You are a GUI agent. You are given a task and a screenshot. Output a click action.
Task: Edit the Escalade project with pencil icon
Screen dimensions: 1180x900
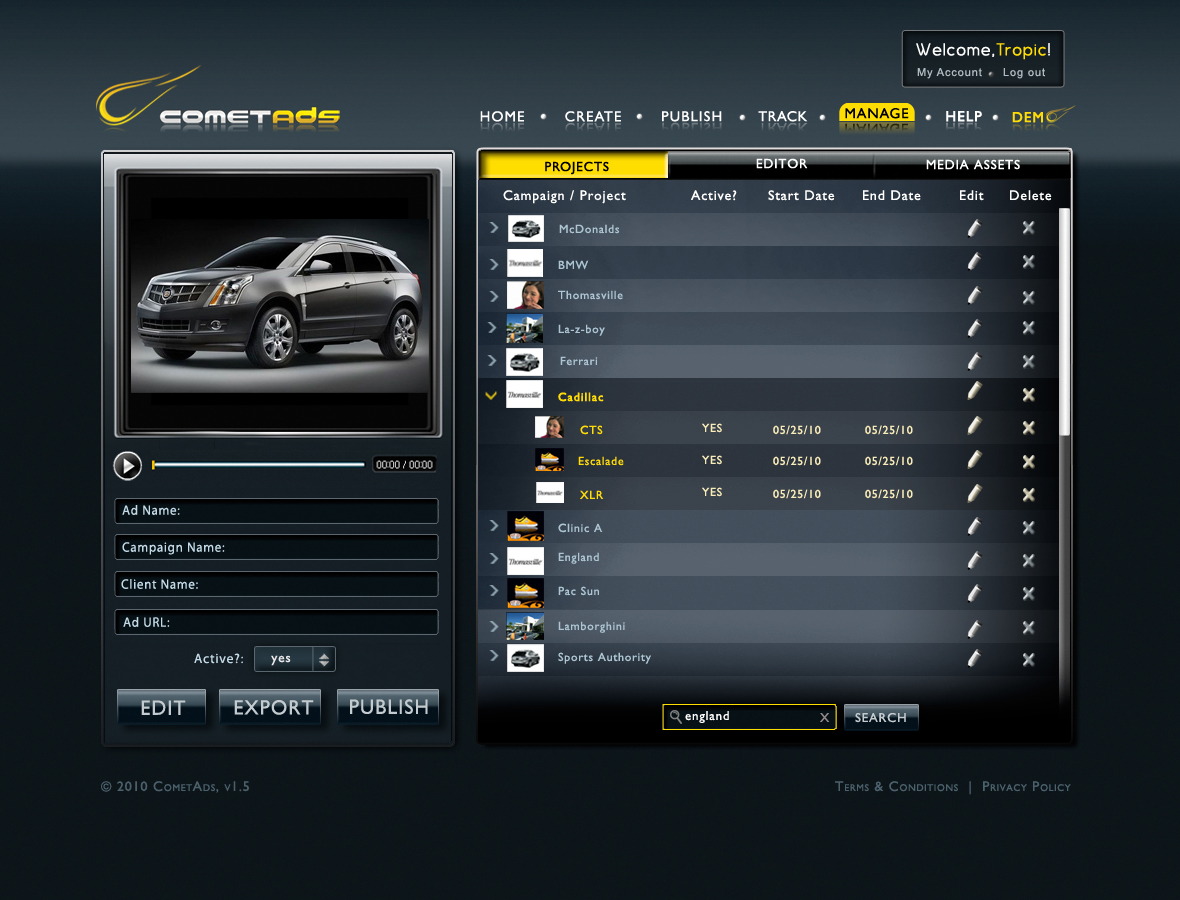click(974, 459)
